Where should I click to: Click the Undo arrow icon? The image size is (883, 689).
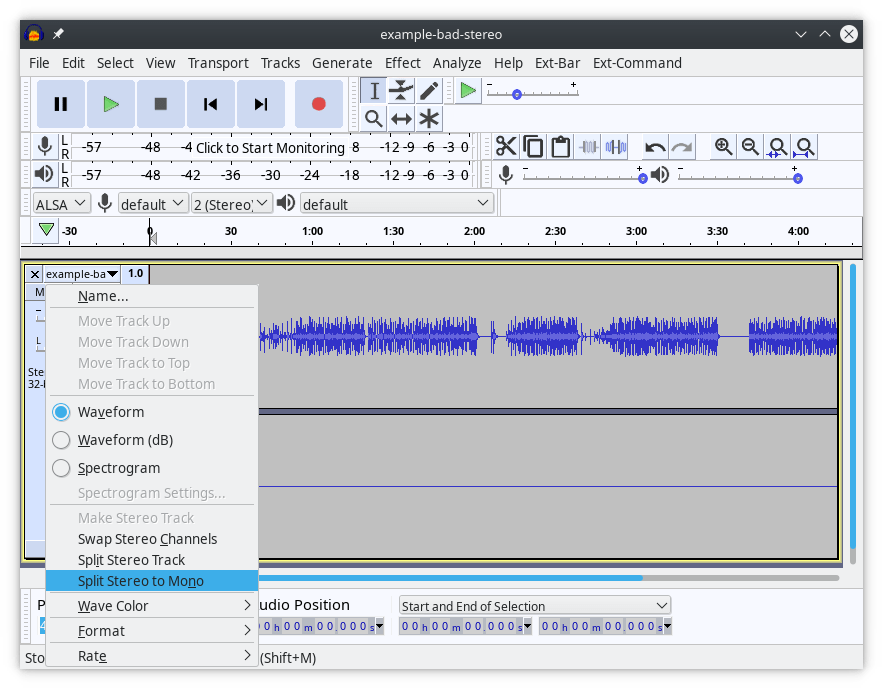point(655,146)
